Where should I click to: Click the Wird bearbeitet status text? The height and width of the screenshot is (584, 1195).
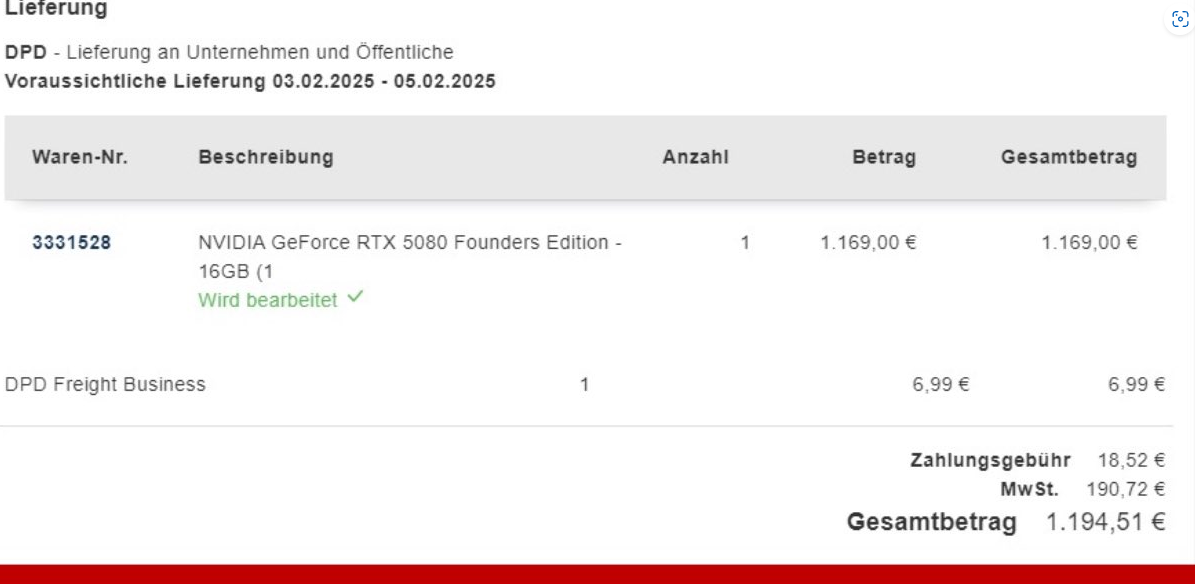coord(268,300)
